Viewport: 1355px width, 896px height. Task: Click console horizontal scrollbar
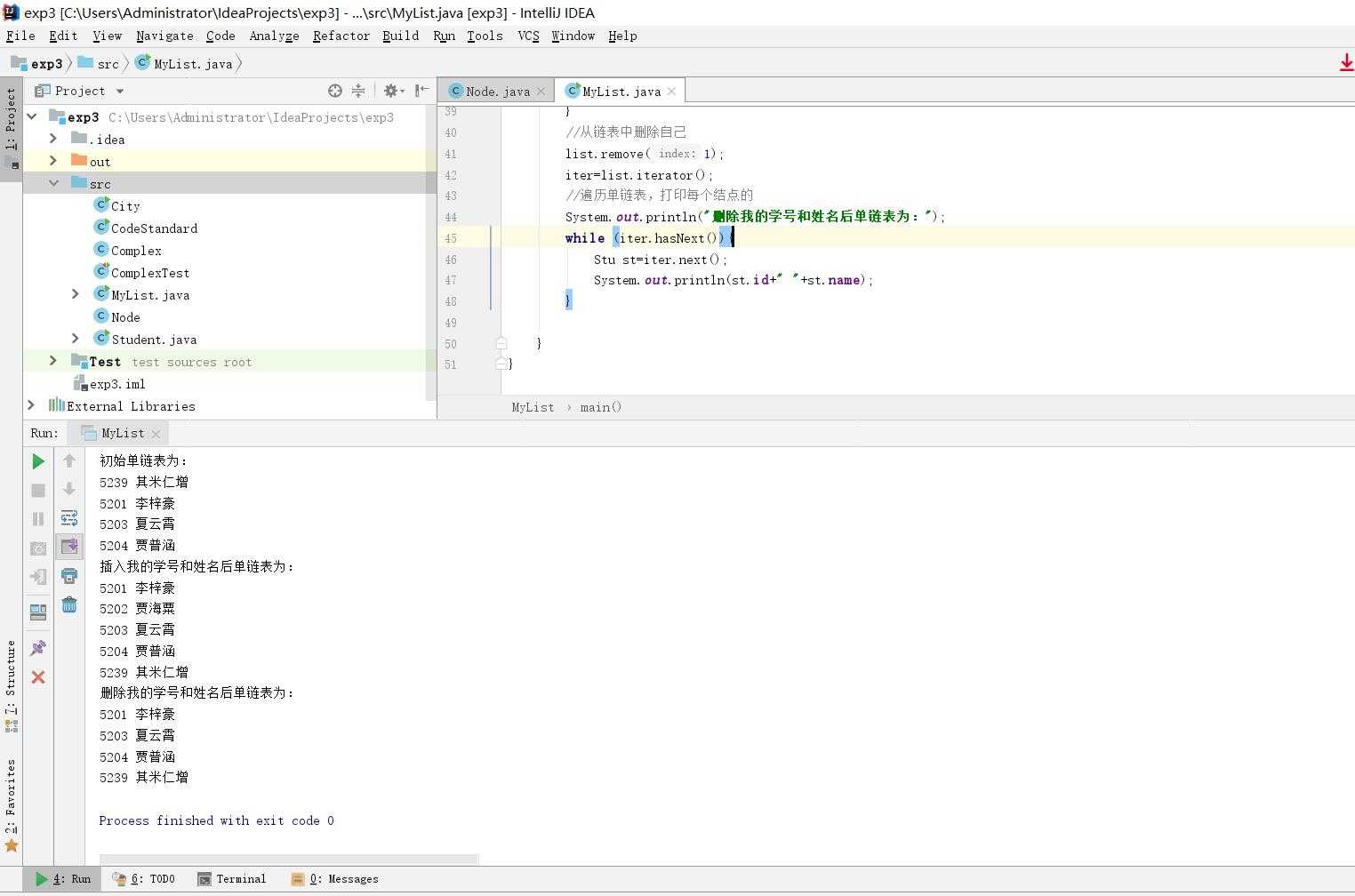tap(289, 859)
